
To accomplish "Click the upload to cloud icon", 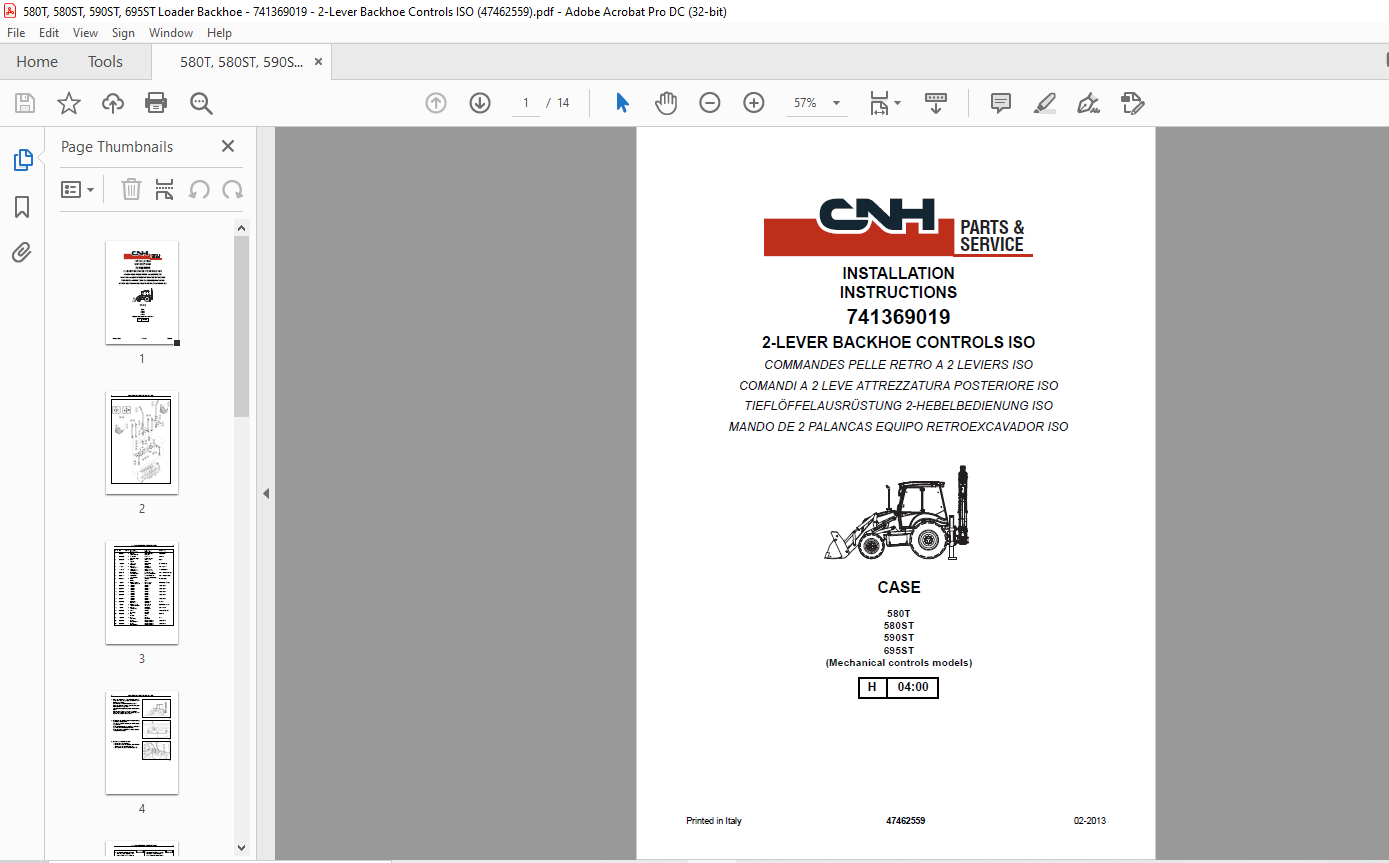I will pyautogui.click(x=113, y=103).
